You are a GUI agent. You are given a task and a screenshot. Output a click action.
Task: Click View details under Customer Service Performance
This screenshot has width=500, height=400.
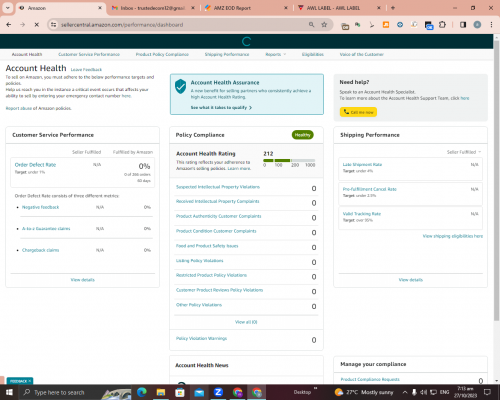point(83,280)
